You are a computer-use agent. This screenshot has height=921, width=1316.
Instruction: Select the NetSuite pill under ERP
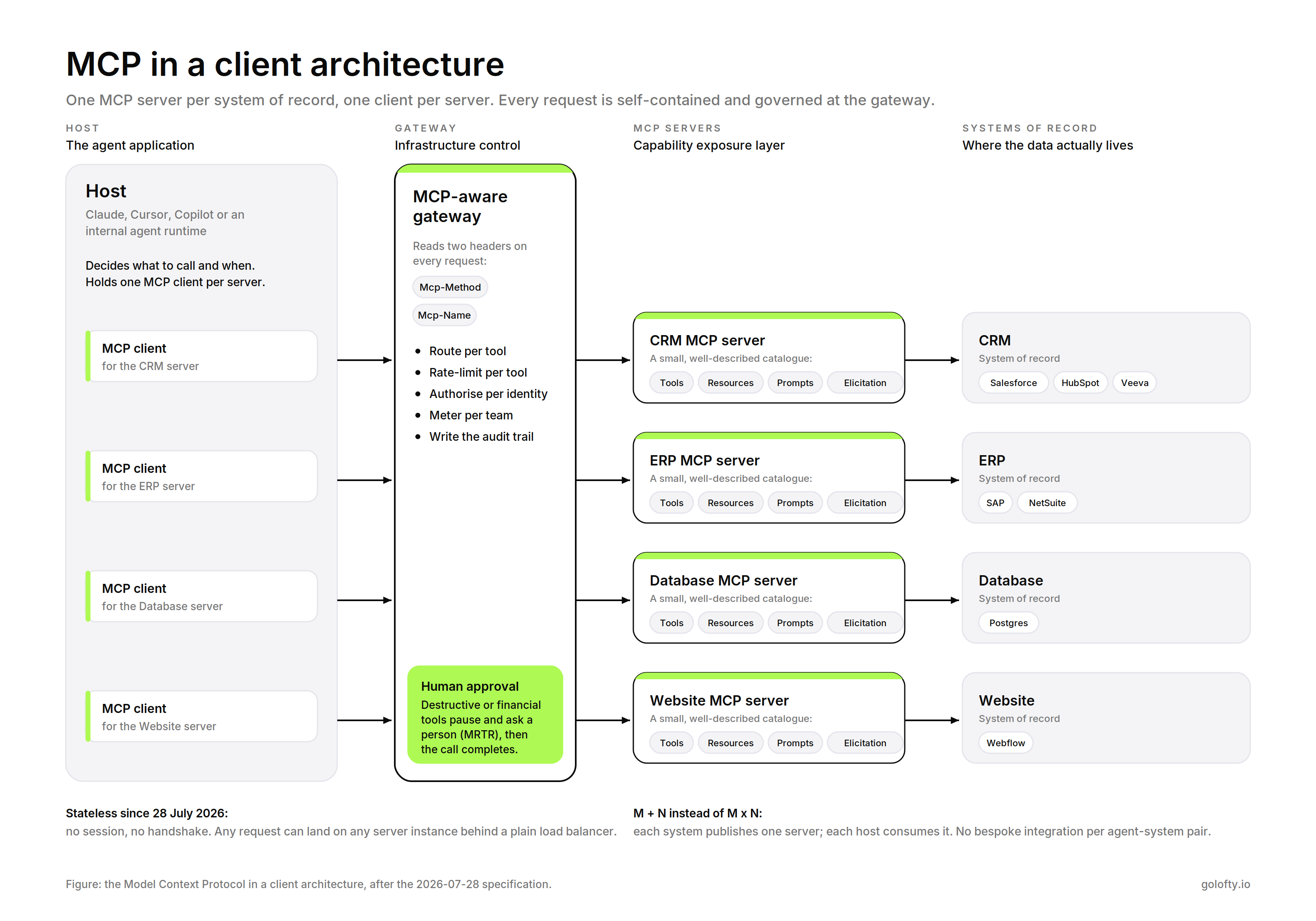click(x=1047, y=502)
